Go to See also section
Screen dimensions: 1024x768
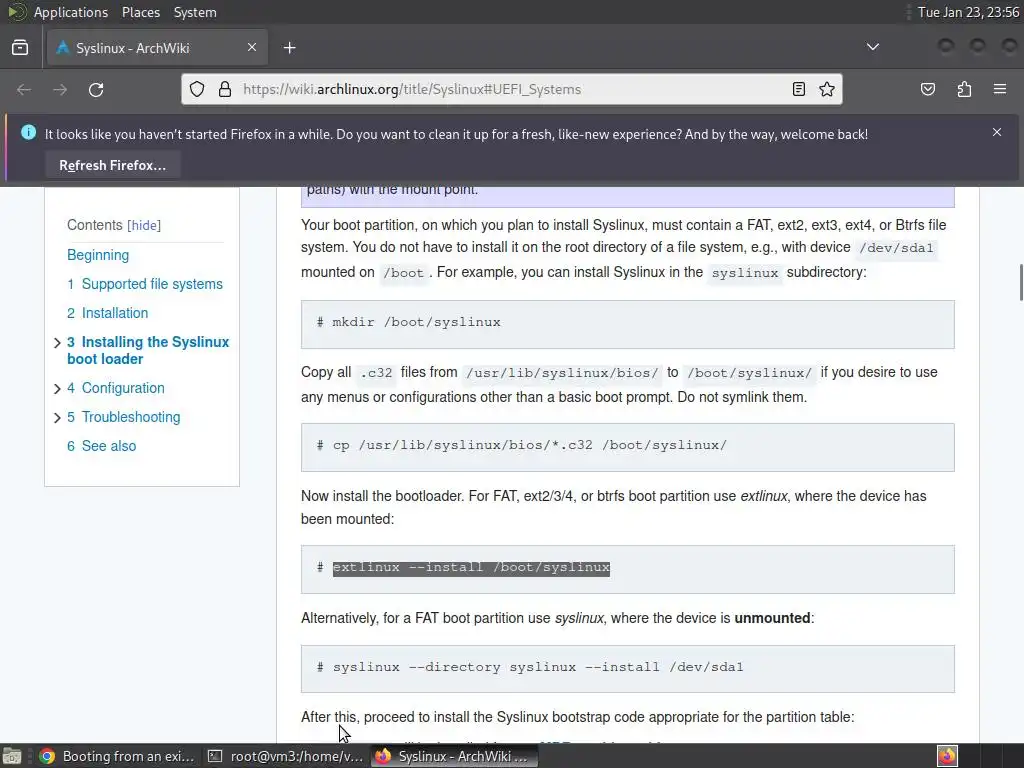click(102, 446)
